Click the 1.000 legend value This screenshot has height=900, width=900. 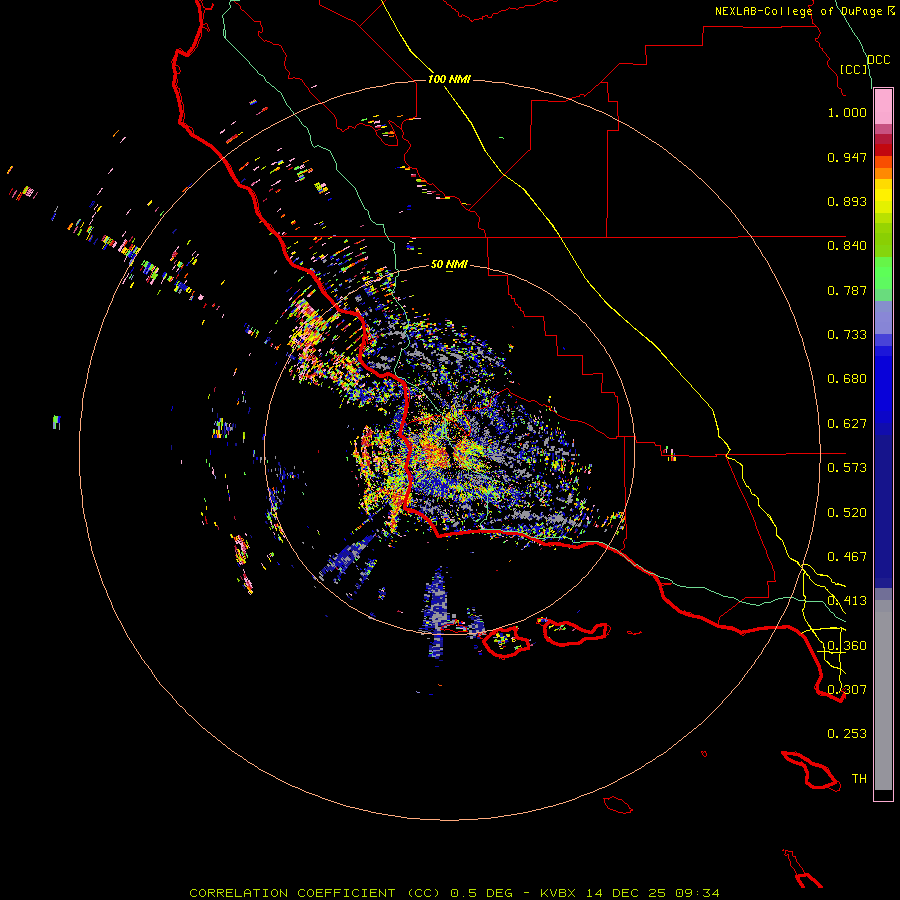pyautogui.click(x=847, y=112)
